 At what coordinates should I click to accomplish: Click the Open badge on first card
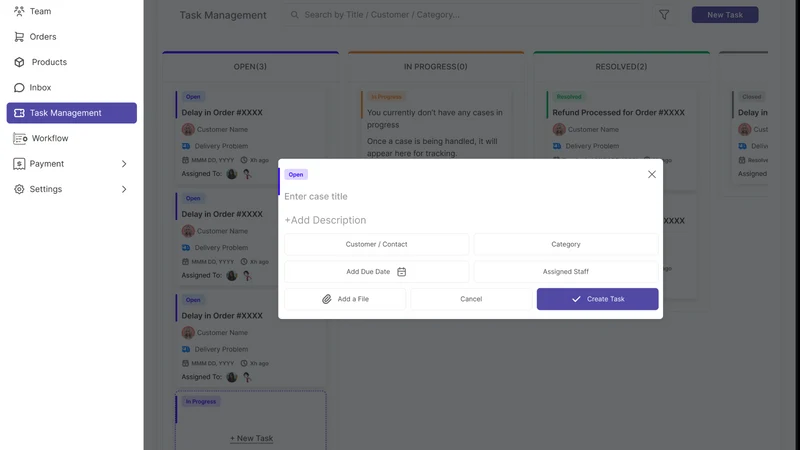coord(193,96)
